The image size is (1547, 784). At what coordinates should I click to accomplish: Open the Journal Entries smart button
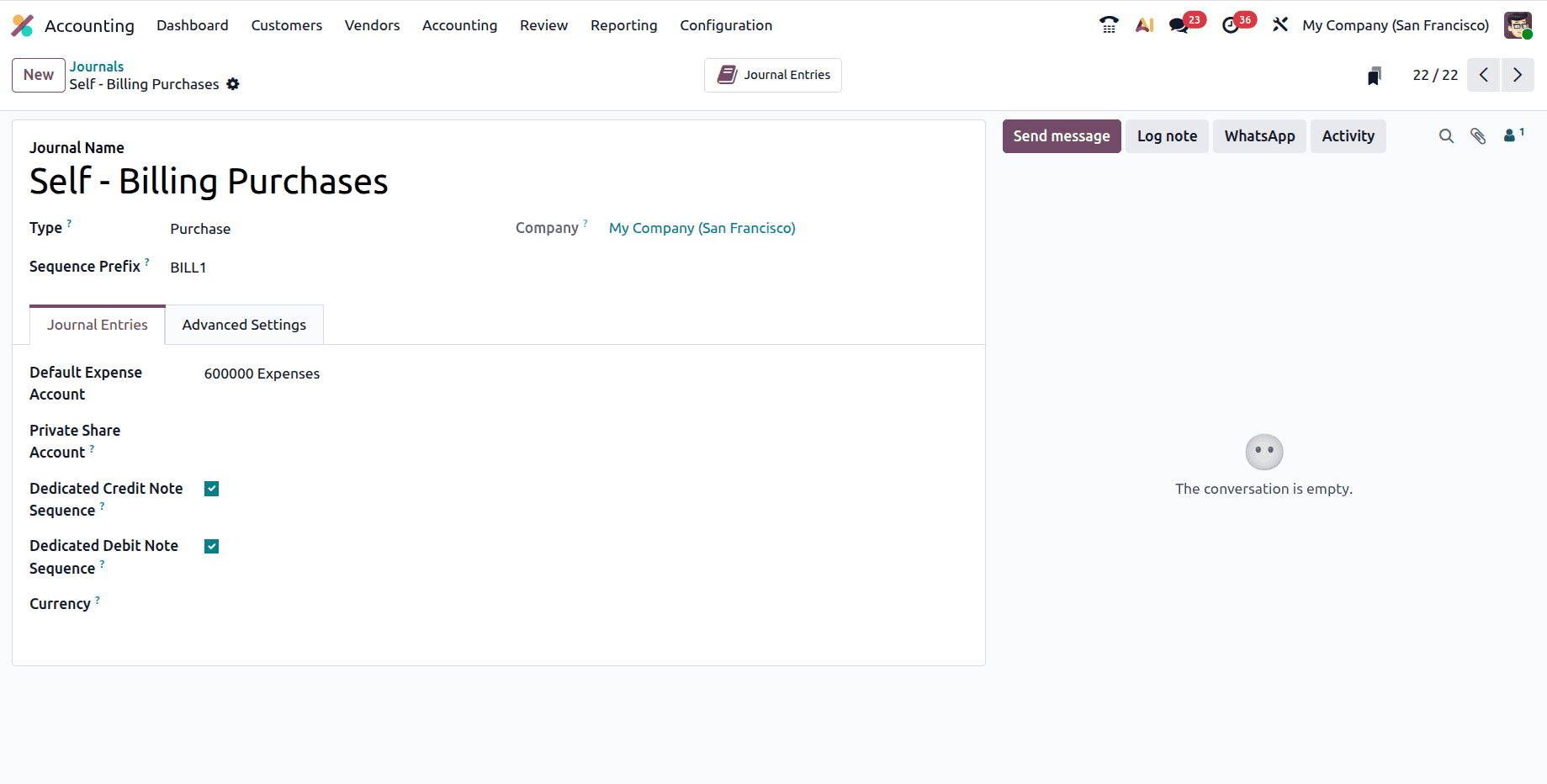coord(773,75)
